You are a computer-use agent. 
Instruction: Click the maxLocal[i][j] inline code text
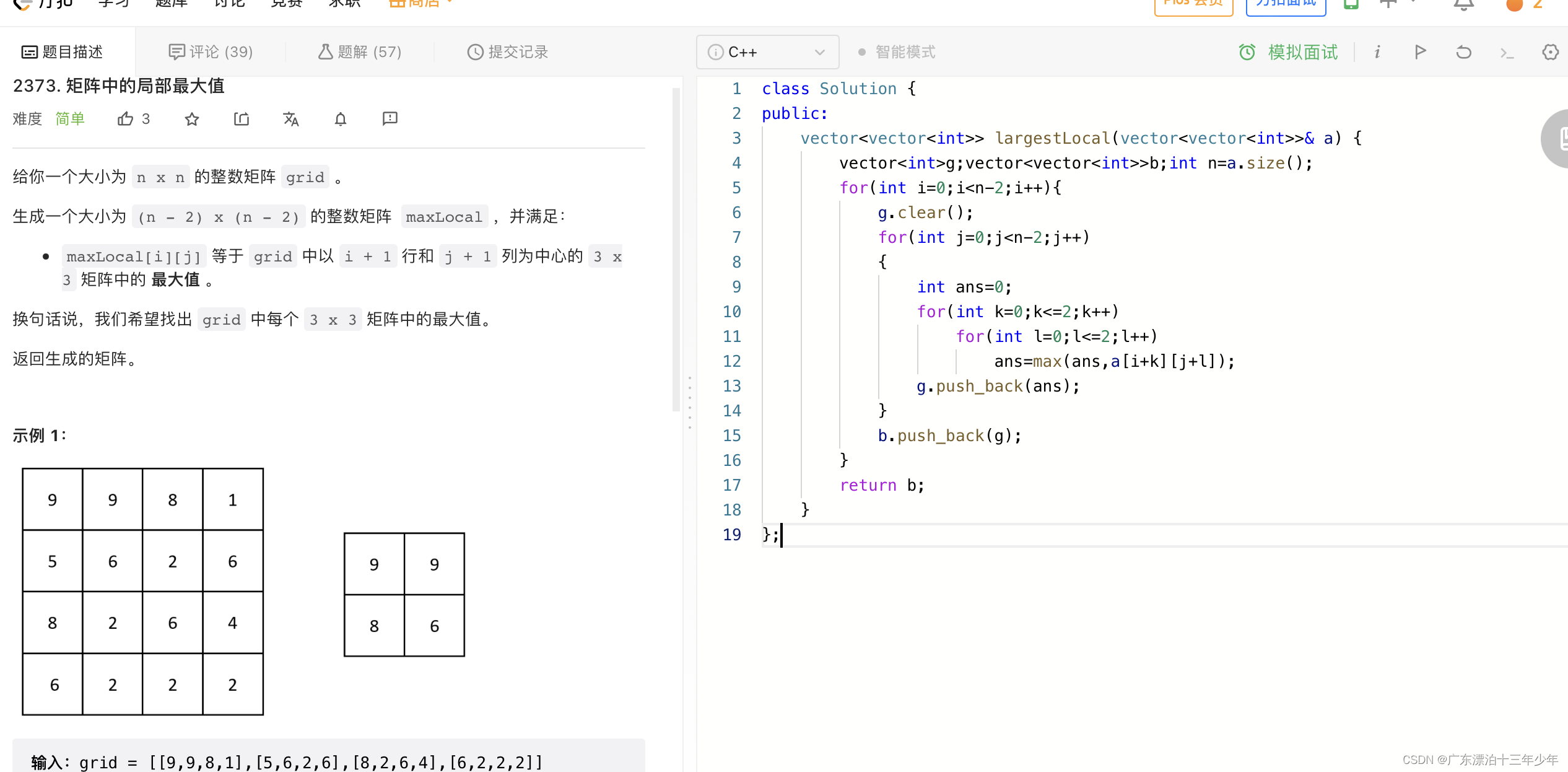134,257
